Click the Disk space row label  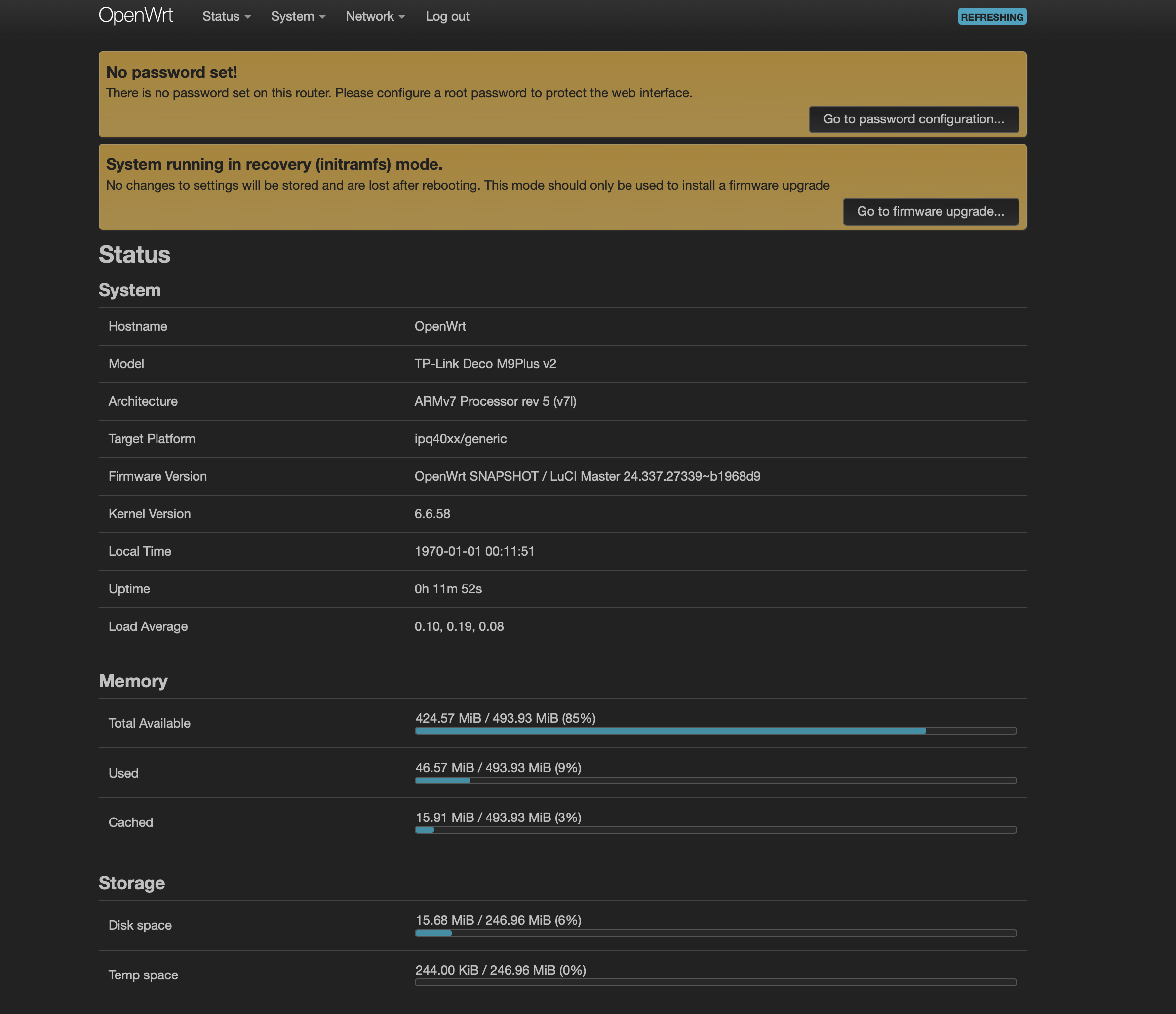140,925
